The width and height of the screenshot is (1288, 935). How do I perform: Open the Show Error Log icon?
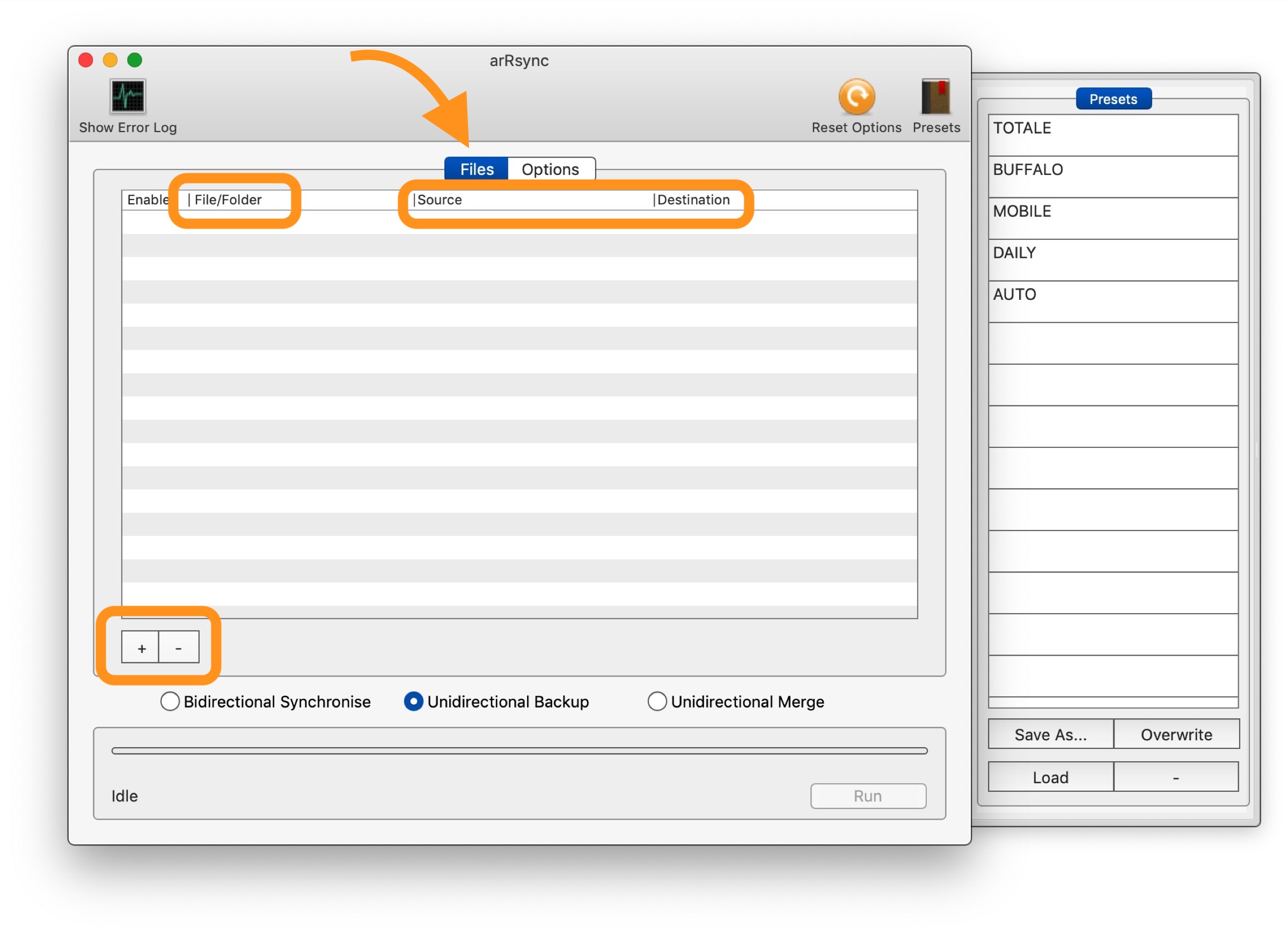pyautogui.click(x=127, y=96)
